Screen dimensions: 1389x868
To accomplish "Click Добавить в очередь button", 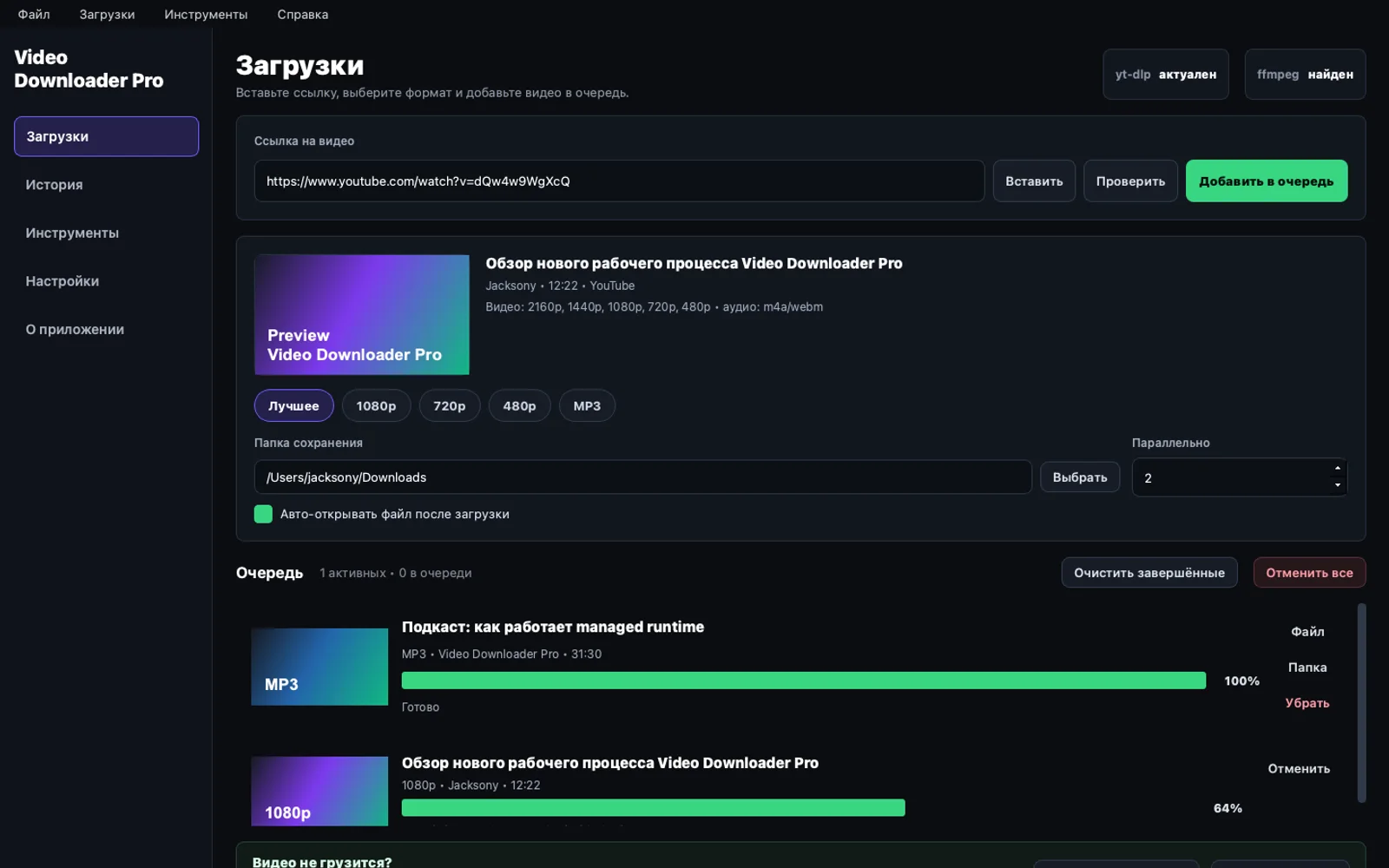I will (1267, 181).
